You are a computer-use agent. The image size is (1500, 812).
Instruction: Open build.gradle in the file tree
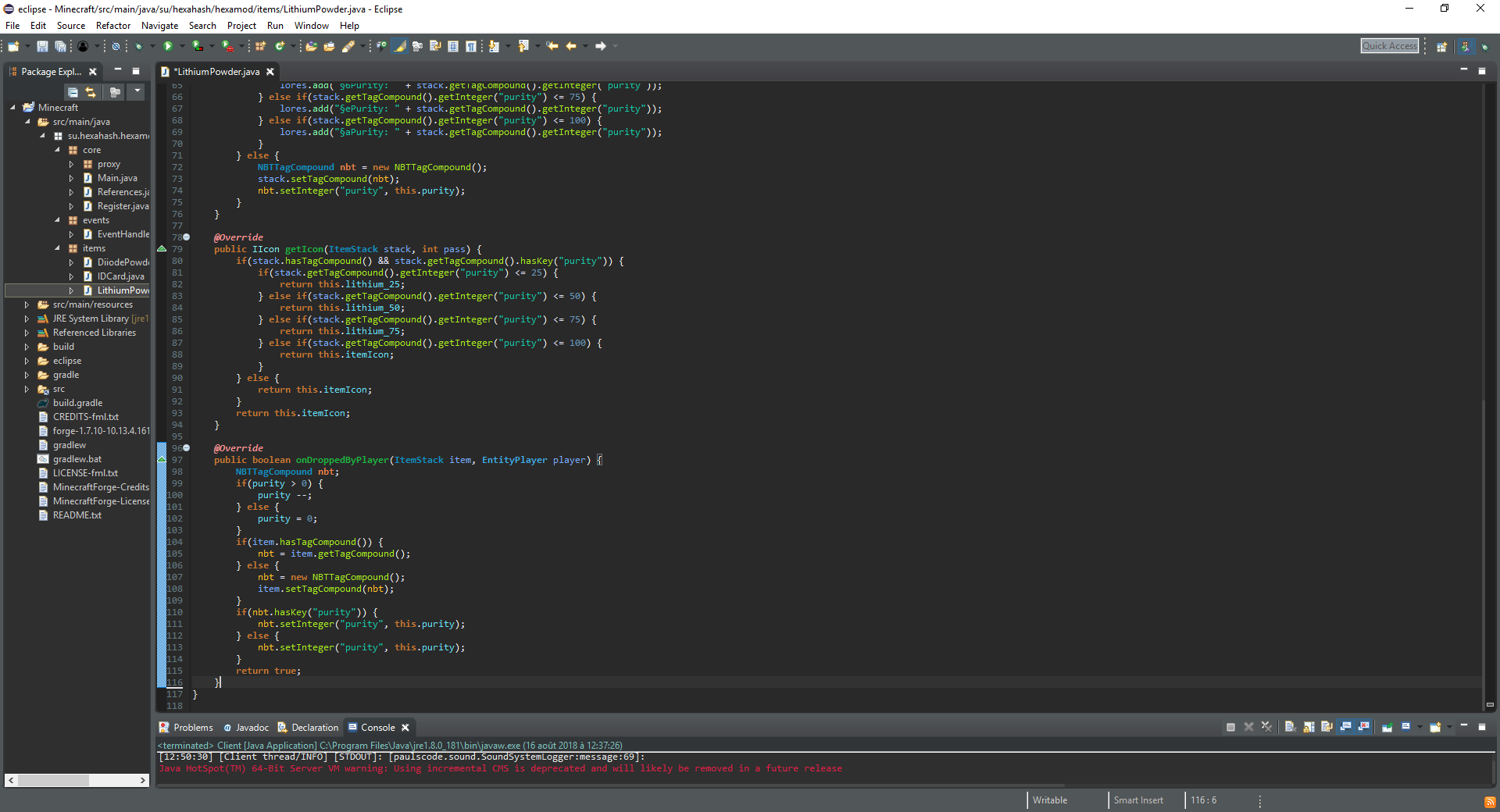[77, 403]
